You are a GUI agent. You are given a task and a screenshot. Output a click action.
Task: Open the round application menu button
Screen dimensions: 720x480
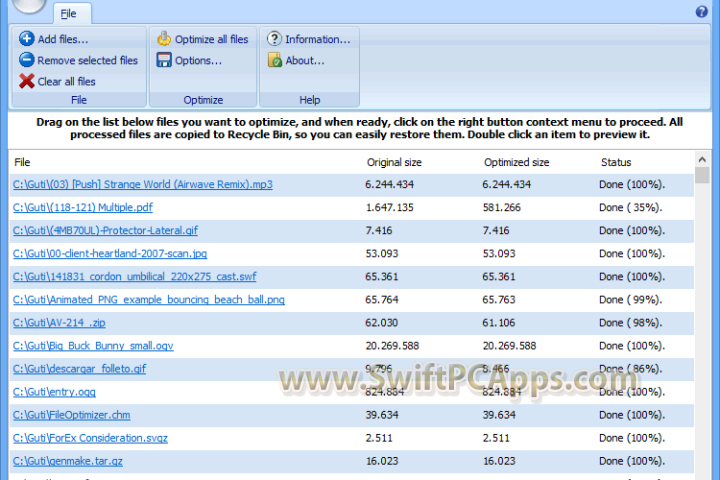click(29, 5)
